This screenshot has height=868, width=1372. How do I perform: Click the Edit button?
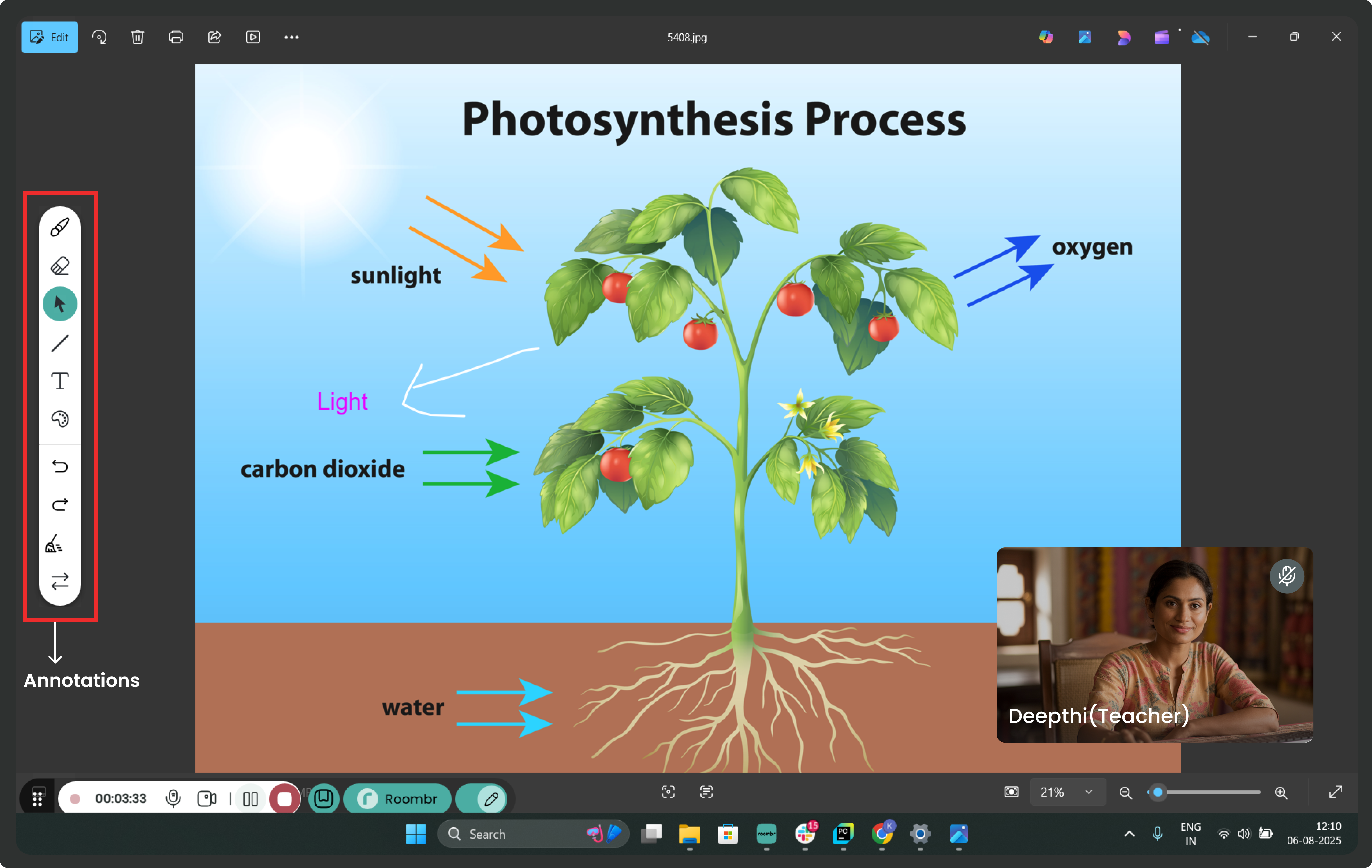50,37
